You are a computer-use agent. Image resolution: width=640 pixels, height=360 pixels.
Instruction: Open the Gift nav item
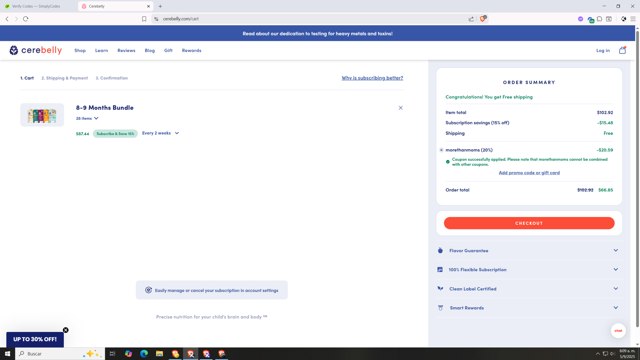pos(168,51)
